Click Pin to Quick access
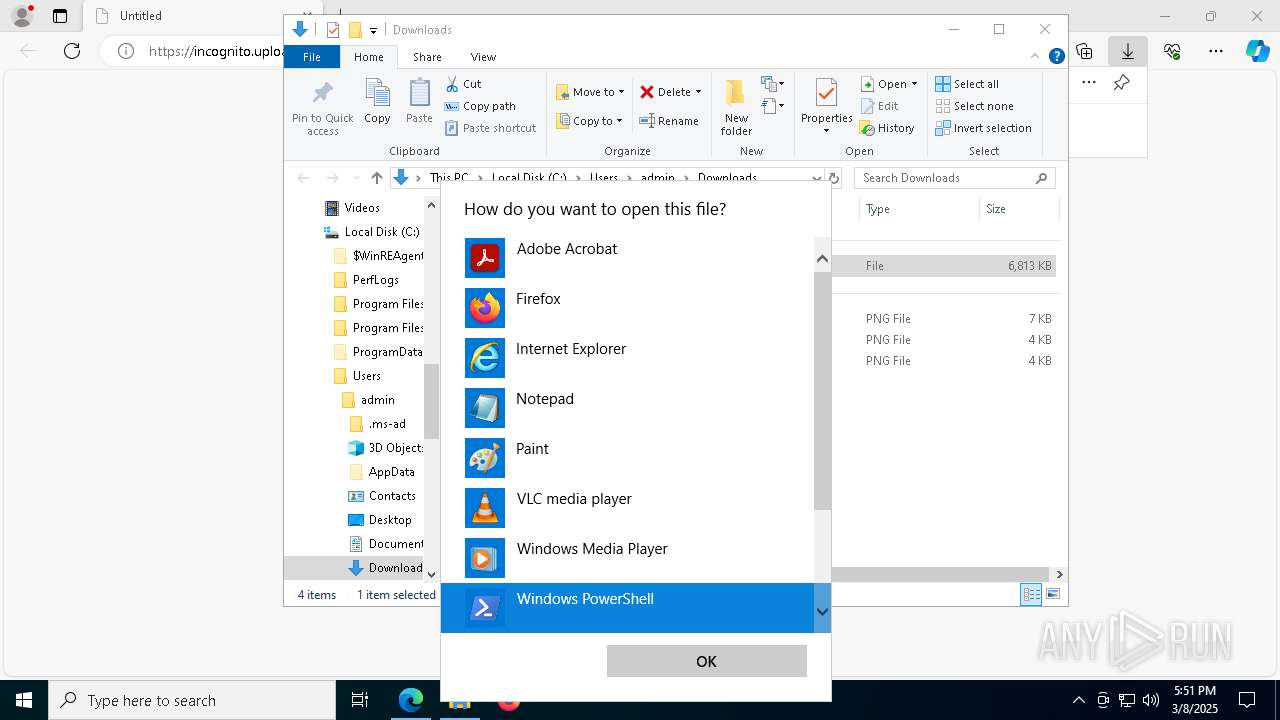The height and width of the screenshot is (720, 1280). [x=322, y=108]
